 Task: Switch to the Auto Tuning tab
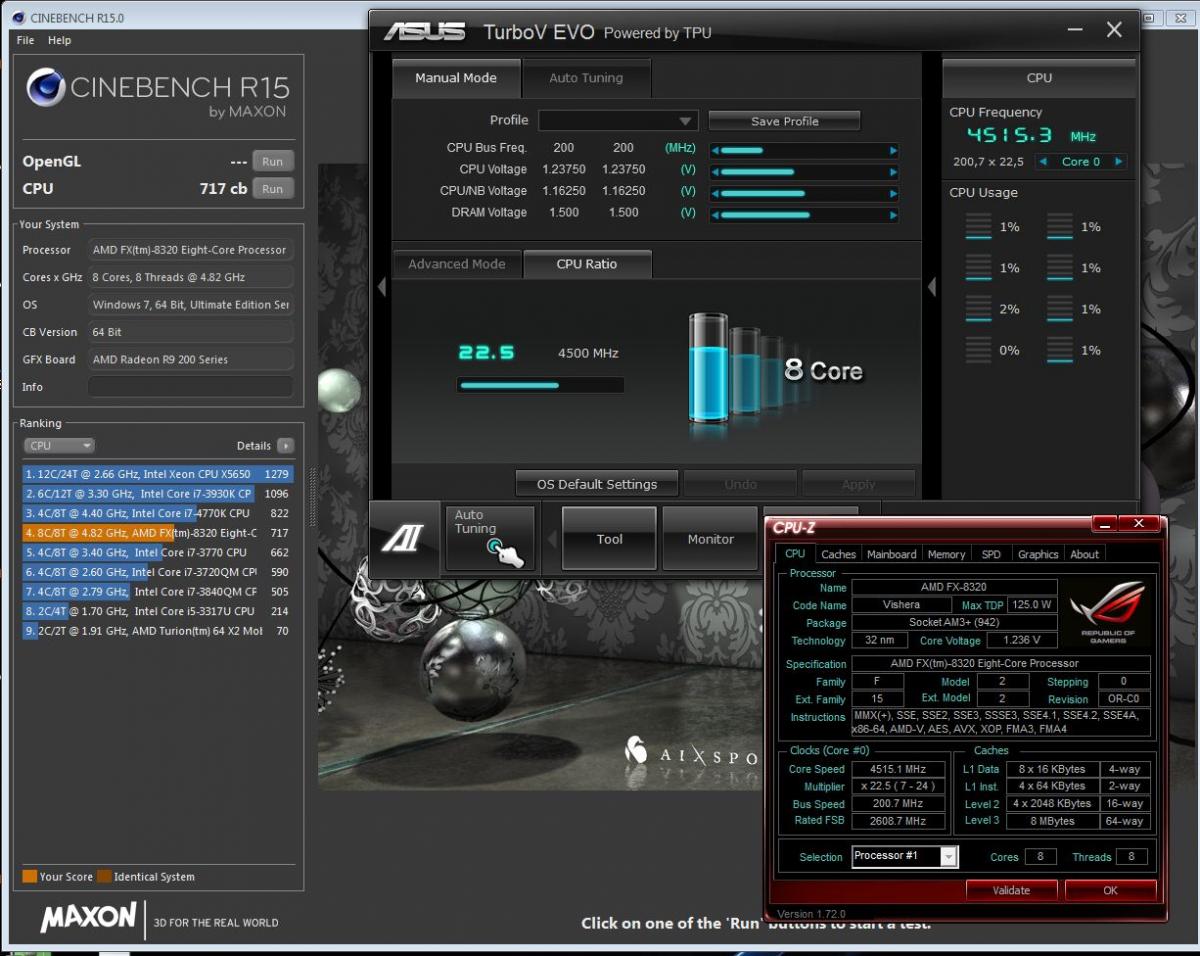pyautogui.click(x=586, y=78)
